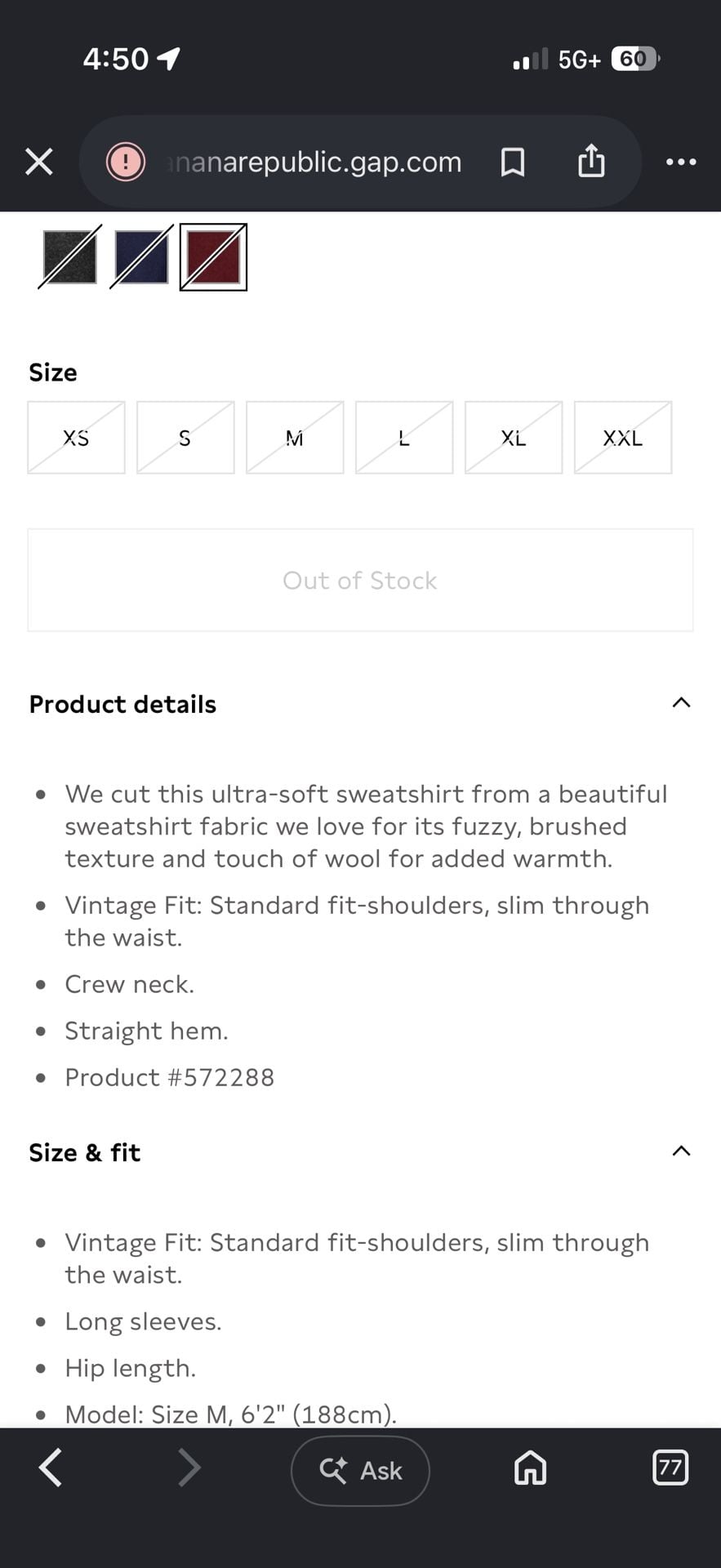
Task: Collapse the Product details section
Action: pos(681,703)
